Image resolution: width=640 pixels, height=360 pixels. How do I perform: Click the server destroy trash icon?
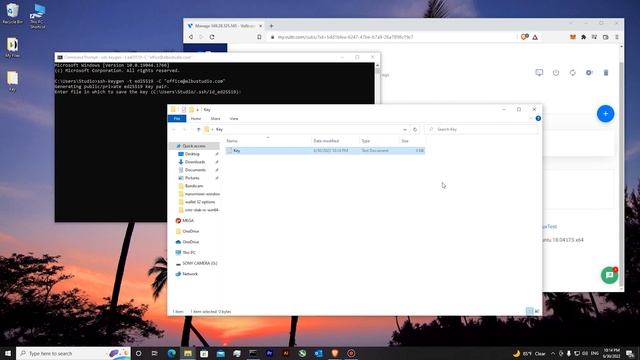point(606,73)
